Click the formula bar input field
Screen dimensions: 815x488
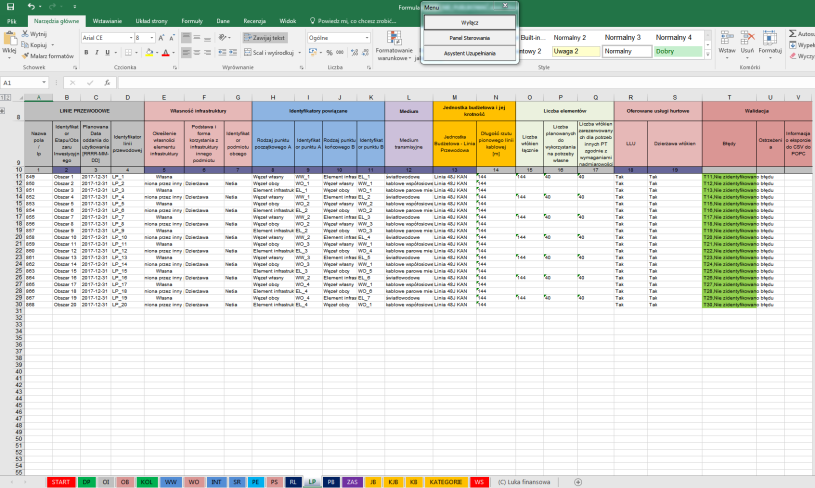466,83
